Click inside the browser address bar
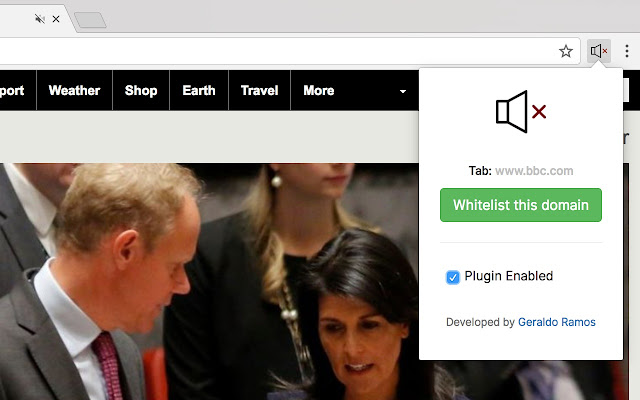 coord(278,51)
